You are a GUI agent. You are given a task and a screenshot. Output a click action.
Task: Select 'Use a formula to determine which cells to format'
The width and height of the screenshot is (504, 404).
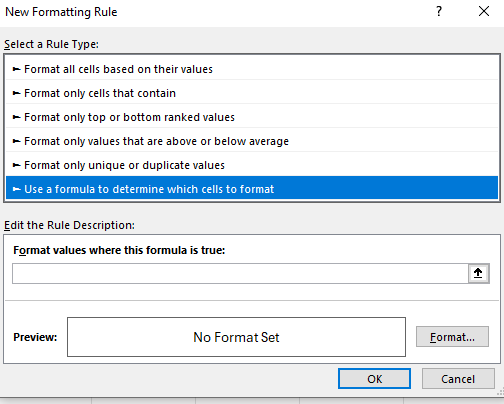(x=252, y=189)
